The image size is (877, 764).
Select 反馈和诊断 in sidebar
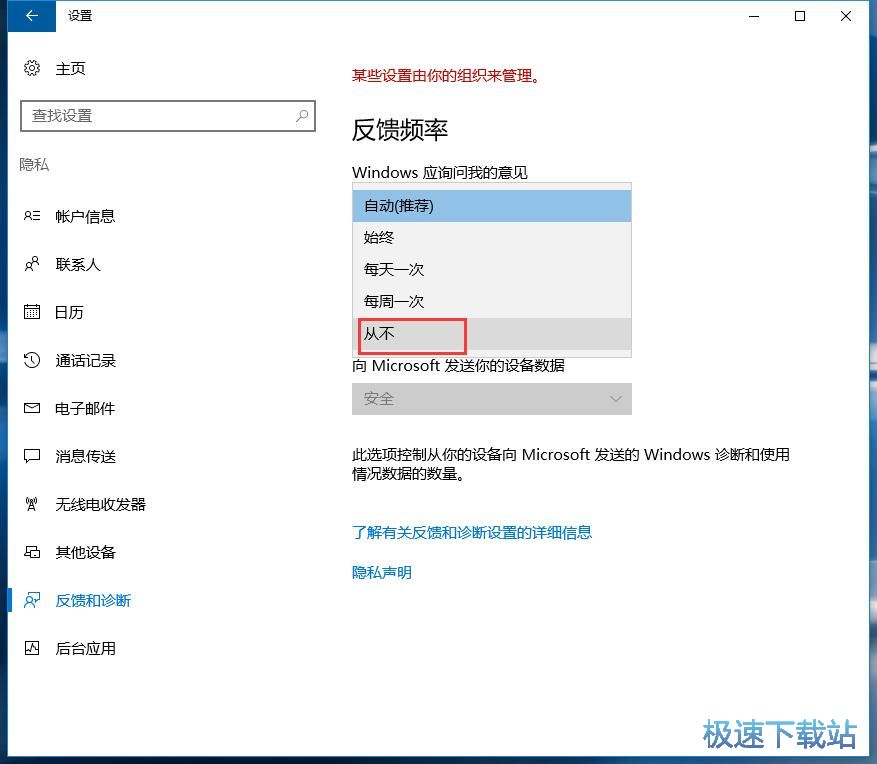(93, 601)
